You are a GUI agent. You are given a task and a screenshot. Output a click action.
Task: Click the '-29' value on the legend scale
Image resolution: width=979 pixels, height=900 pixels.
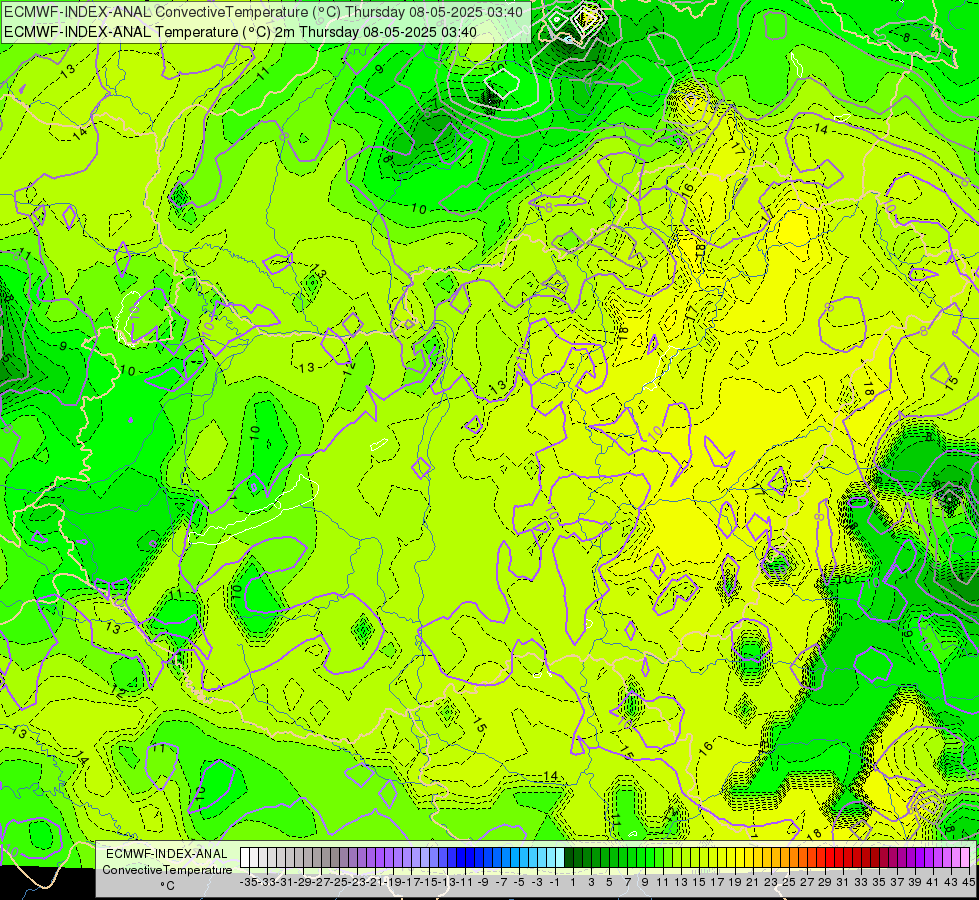[303, 882]
